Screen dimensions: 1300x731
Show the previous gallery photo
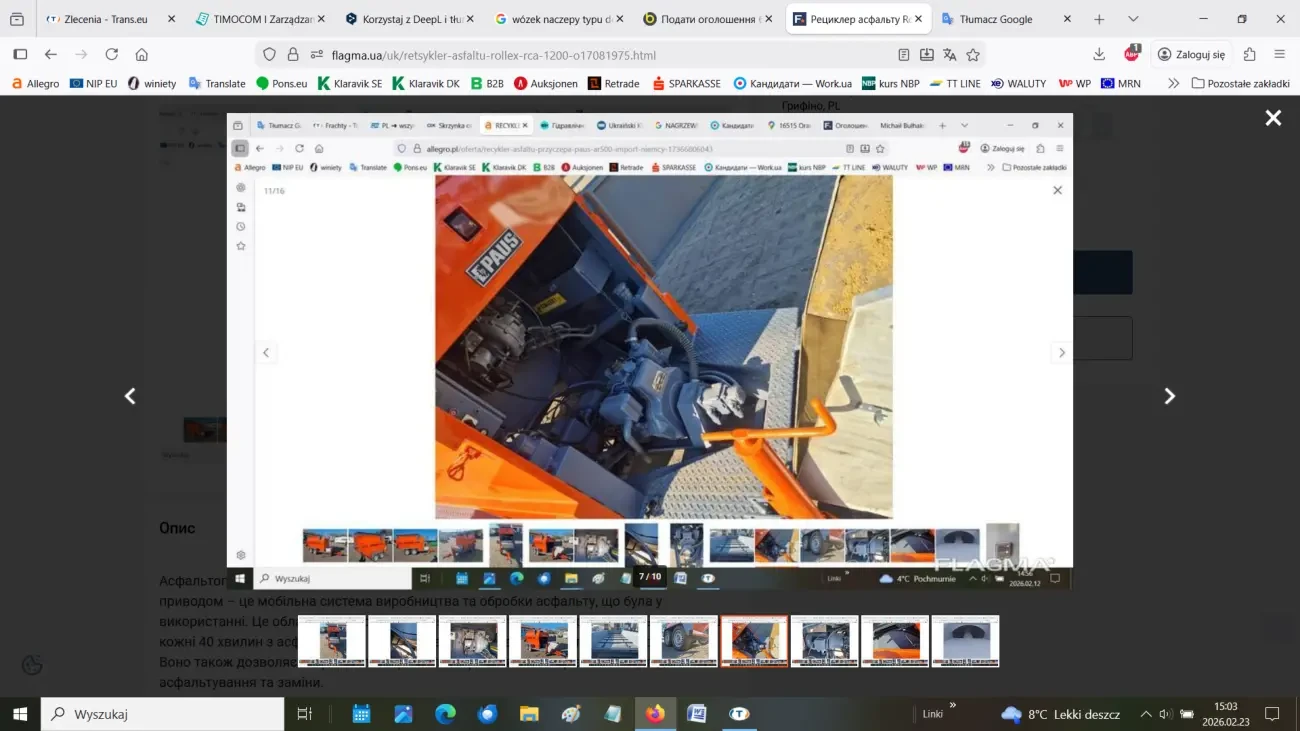point(130,396)
